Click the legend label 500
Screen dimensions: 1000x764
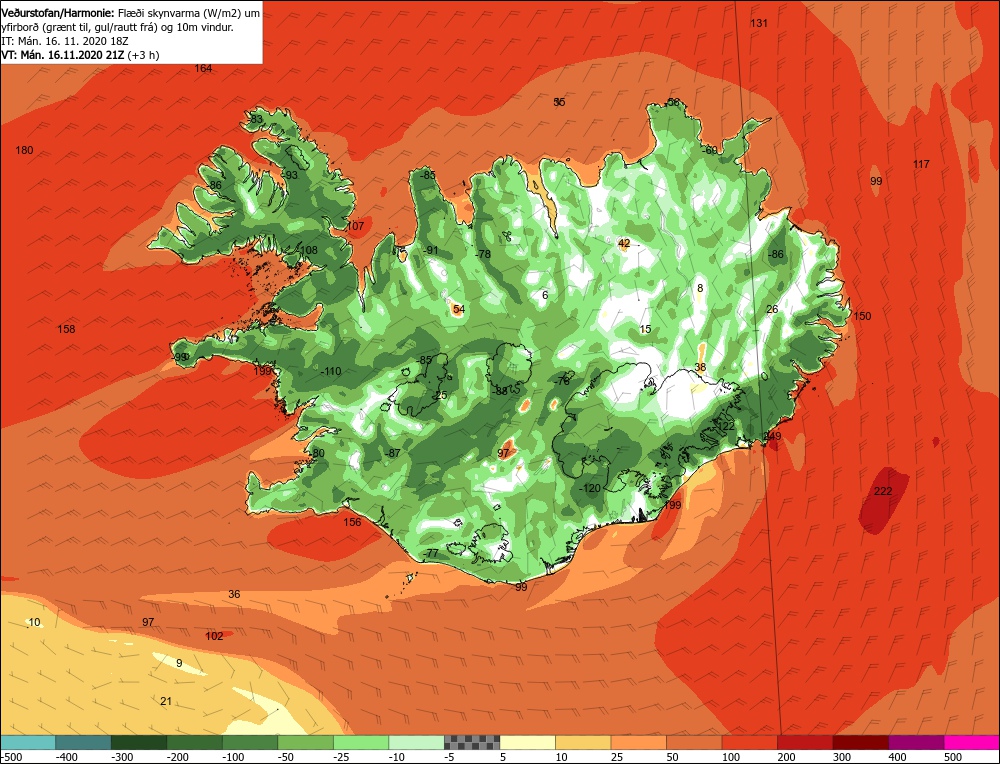953,757
